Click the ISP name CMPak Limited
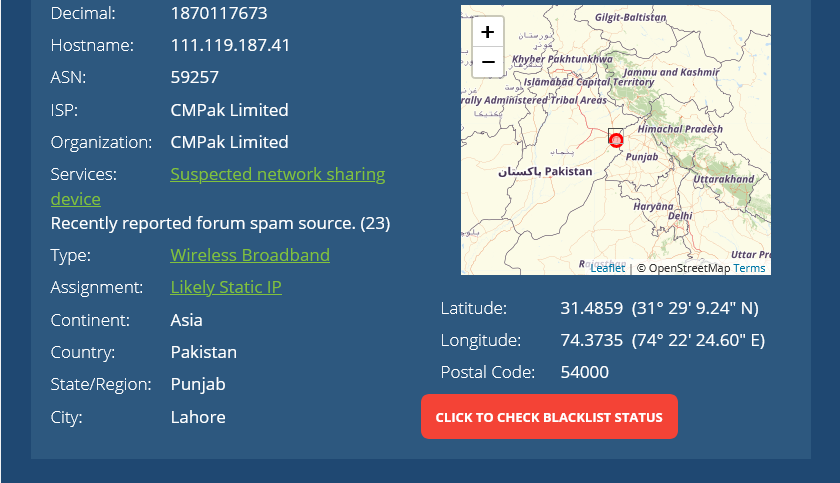The height and width of the screenshot is (483, 840). (229, 110)
